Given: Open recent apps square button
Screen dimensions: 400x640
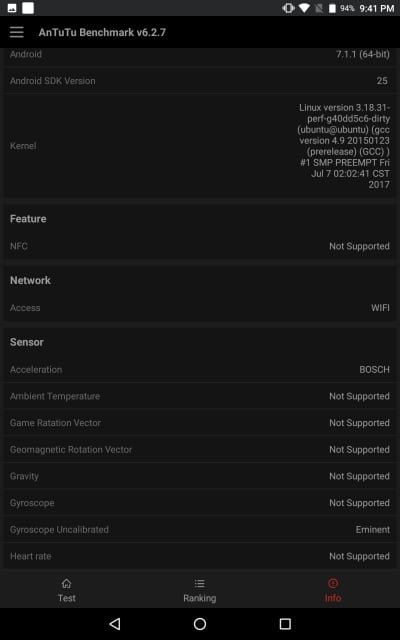Looking at the screenshot, I should [285, 623].
